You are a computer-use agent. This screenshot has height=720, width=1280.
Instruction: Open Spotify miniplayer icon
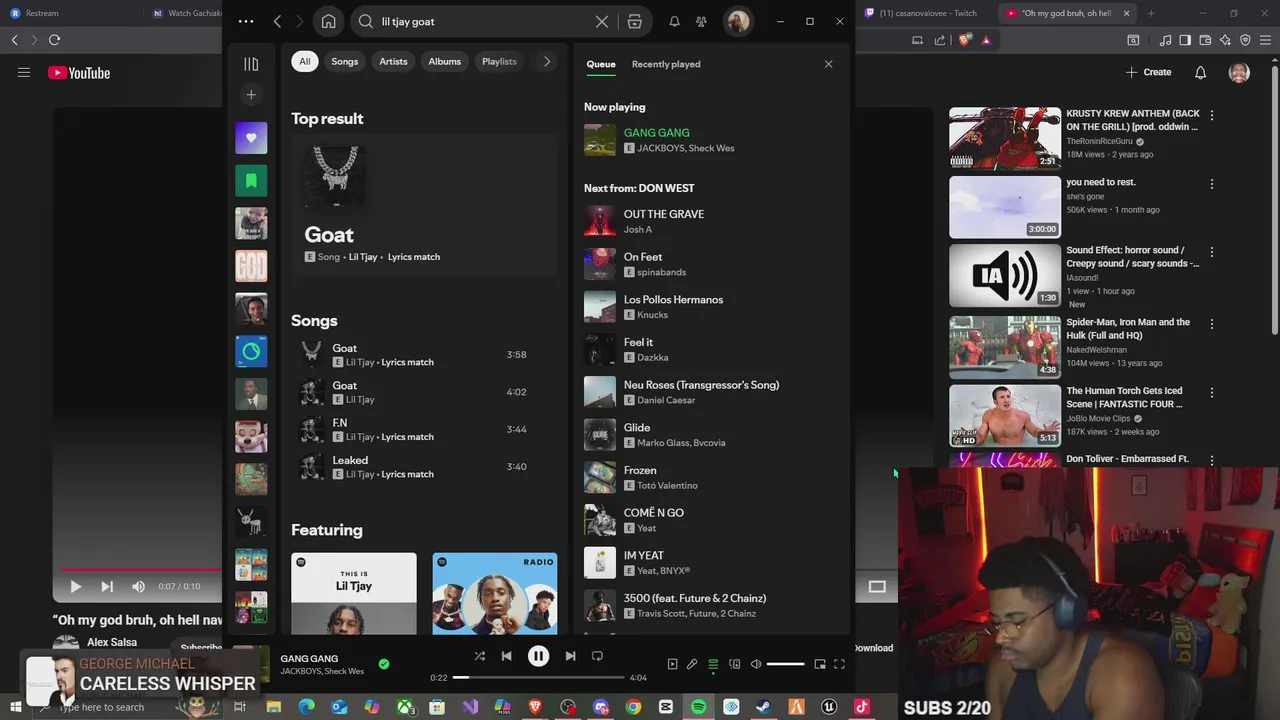tap(820, 664)
